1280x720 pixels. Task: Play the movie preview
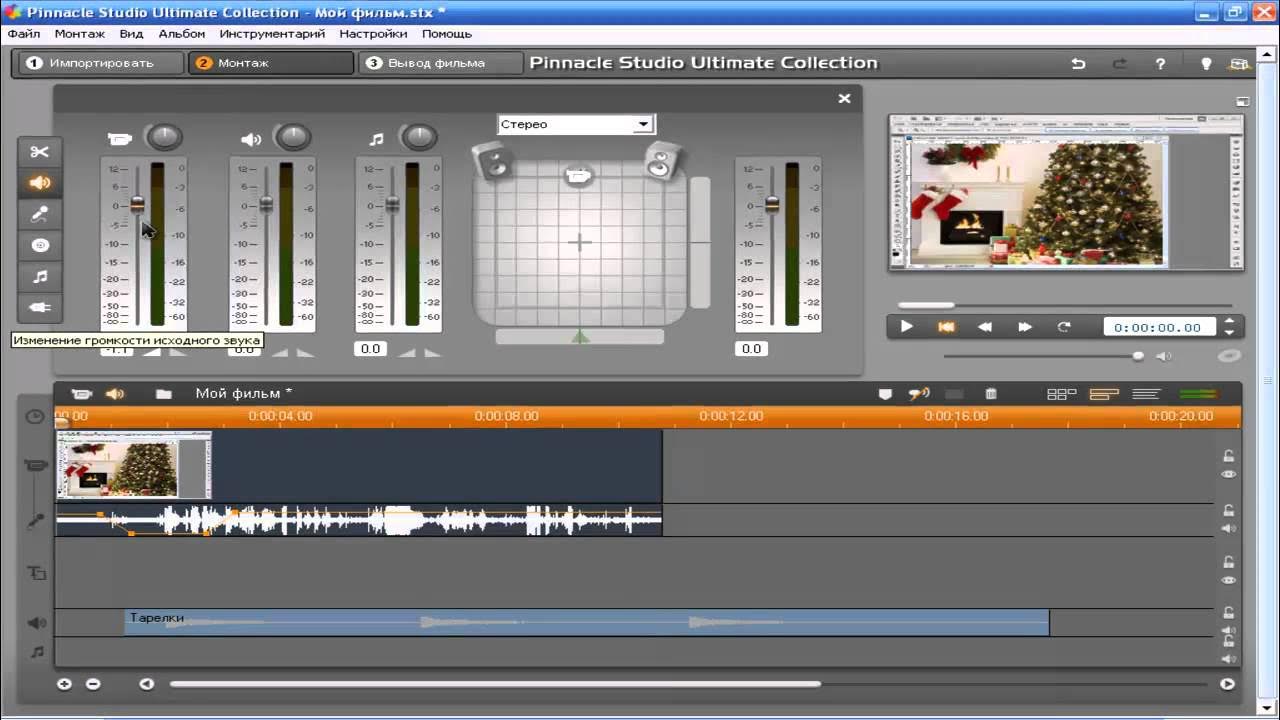[x=906, y=327]
